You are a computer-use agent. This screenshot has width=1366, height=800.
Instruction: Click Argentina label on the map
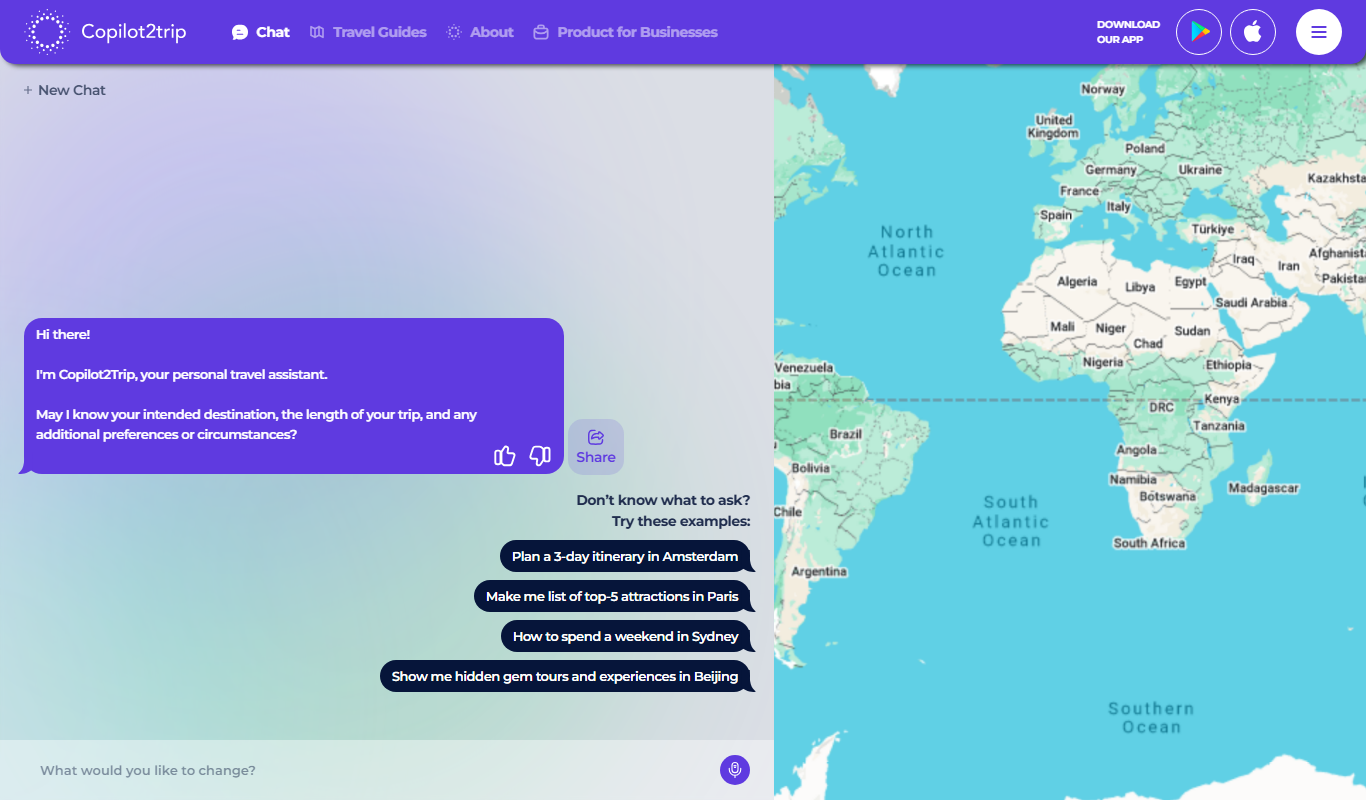(x=819, y=572)
